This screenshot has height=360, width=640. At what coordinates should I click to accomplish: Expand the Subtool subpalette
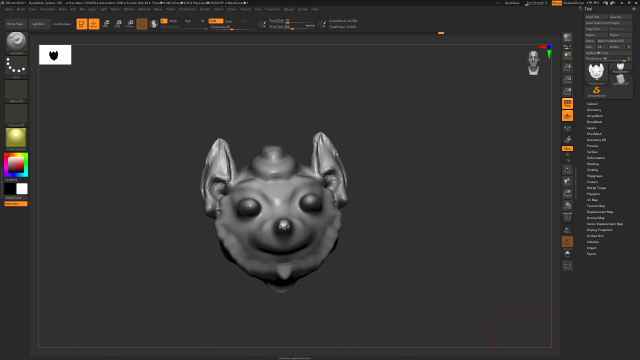click(x=592, y=104)
